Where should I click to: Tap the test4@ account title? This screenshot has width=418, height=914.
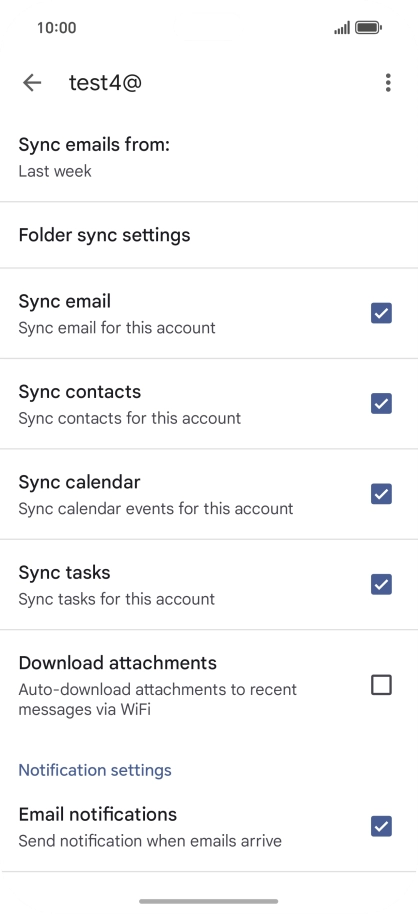tap(106, 83)
